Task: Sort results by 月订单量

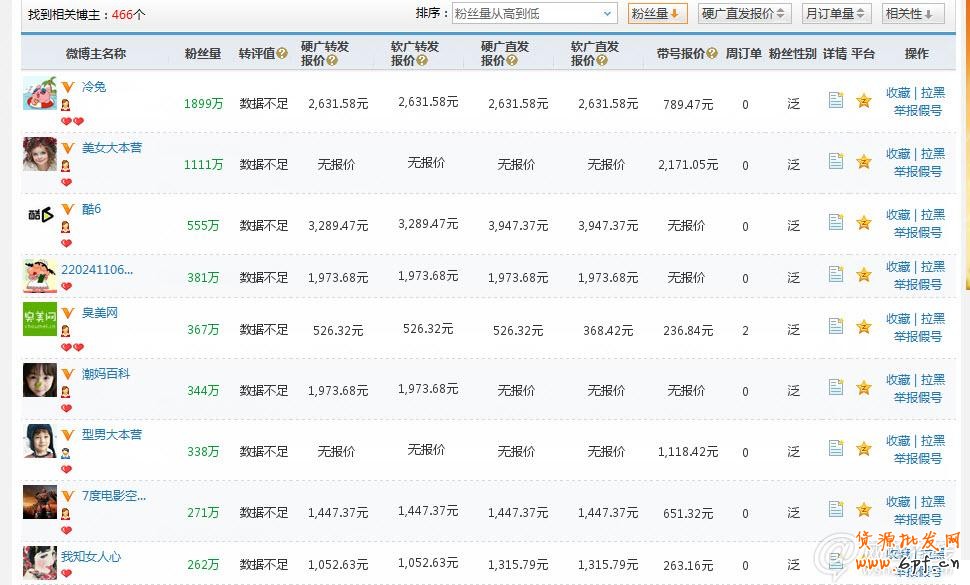Action: tap(837, 13)
